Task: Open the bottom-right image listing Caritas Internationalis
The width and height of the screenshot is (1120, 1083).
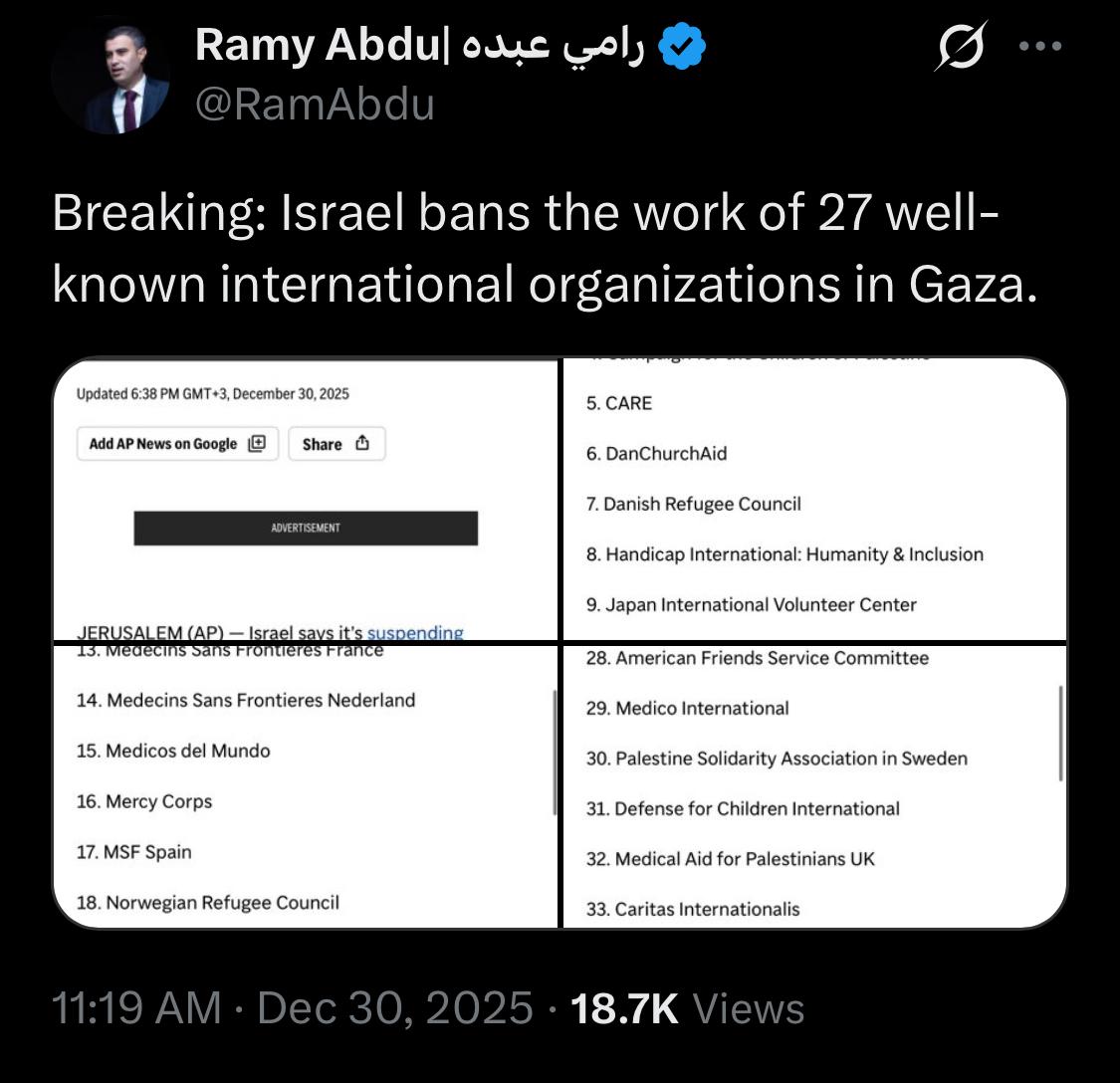Action: [814, 786]
